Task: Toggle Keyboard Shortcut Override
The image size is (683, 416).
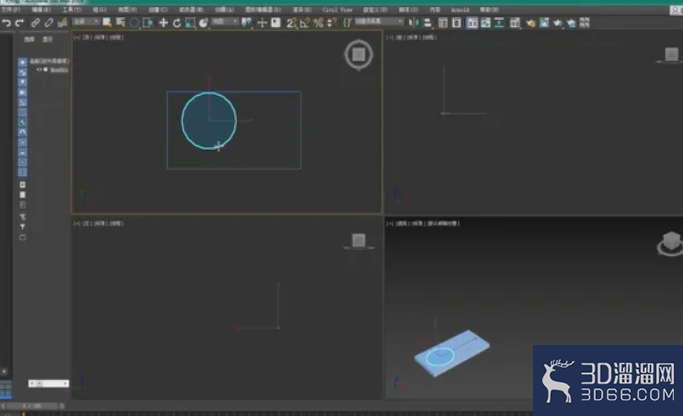Action: coord(276,23)
